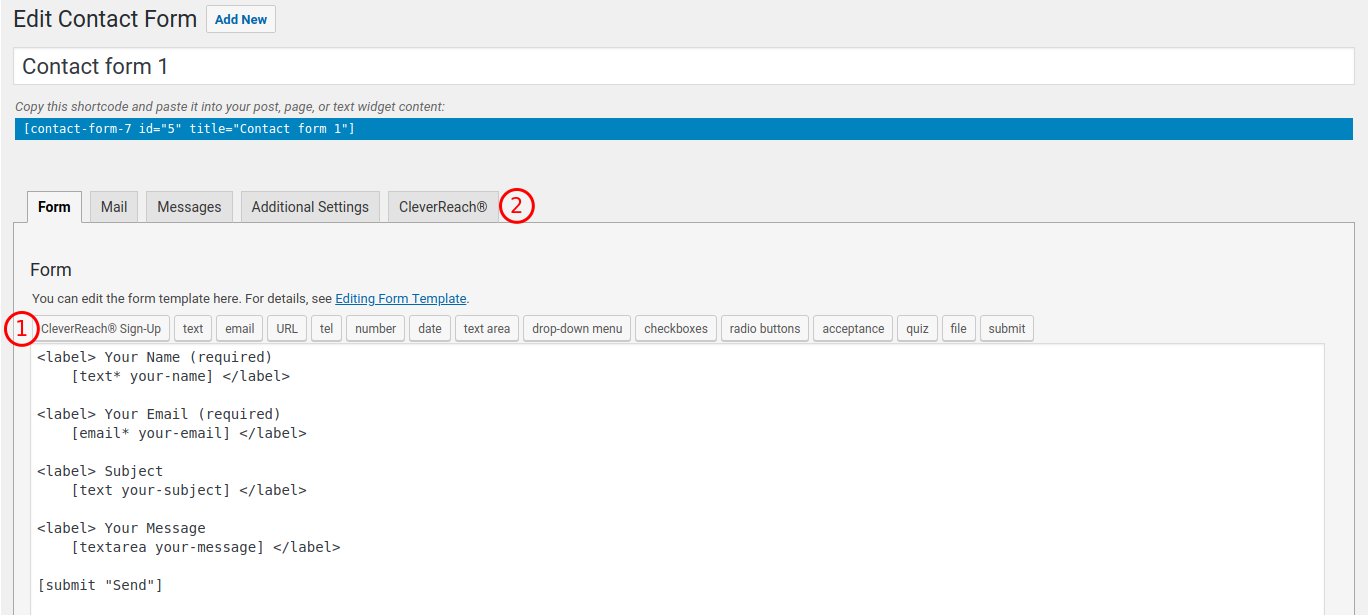Insert a submit button tag
The height and width of the screenshot is (615, 1368).
coord(1007,328)
